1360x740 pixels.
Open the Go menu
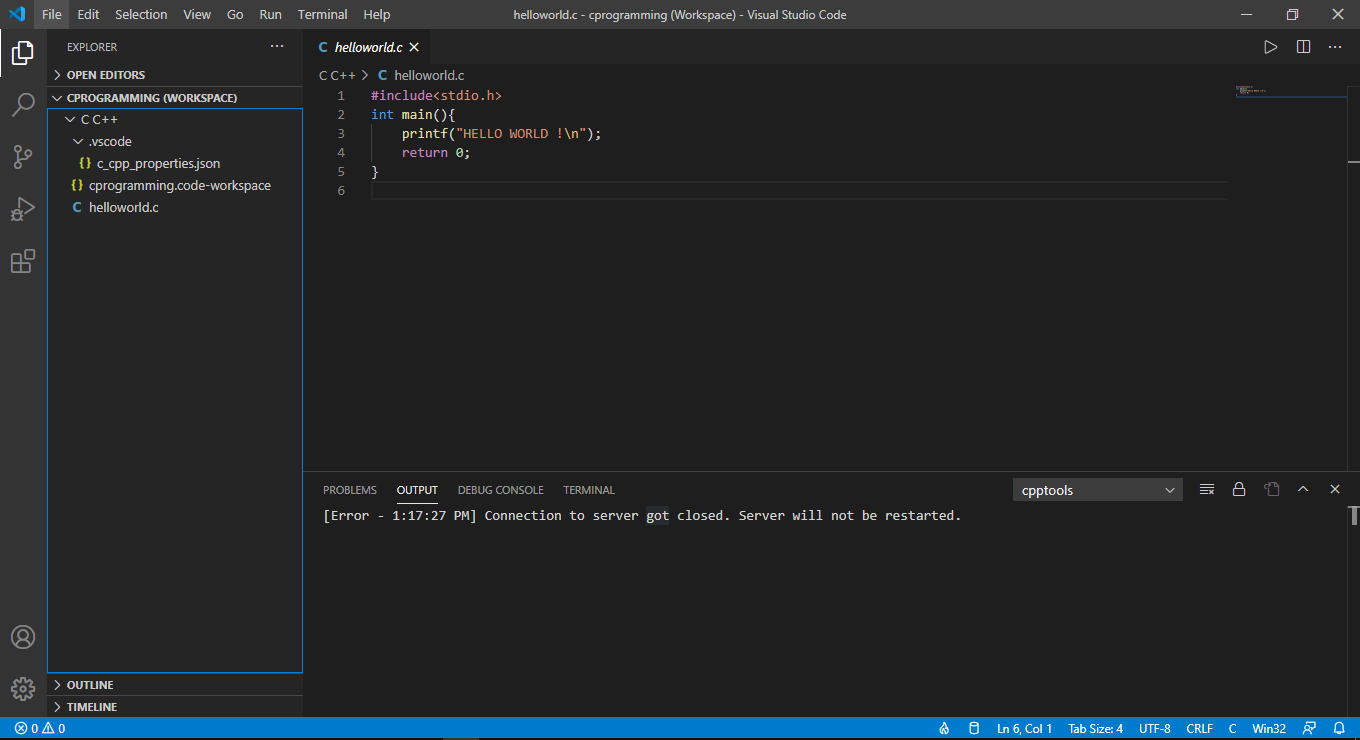pyautogui.click(x=235, y=14)
